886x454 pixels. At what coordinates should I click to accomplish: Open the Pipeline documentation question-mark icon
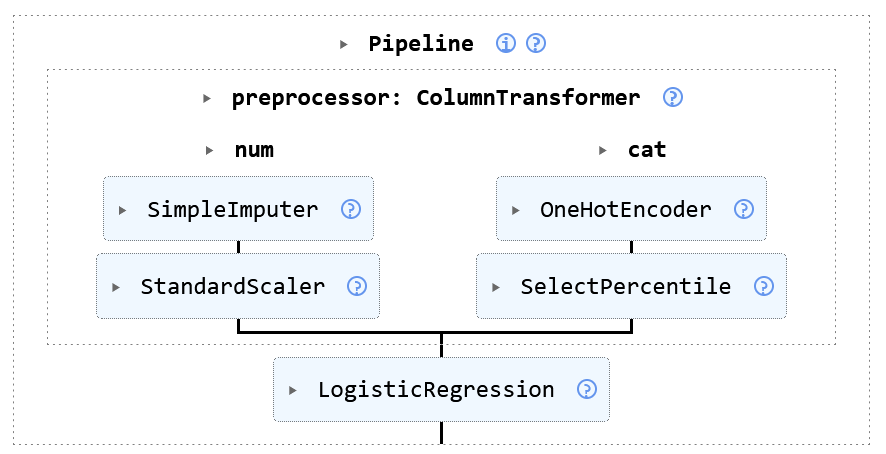click(536, 43)
